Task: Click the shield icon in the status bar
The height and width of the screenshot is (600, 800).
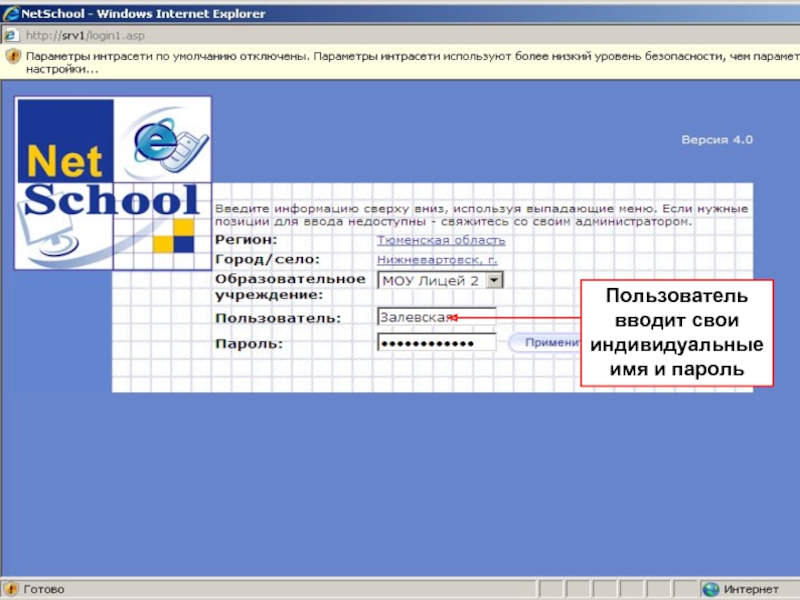Action: (x=12, y=589)
